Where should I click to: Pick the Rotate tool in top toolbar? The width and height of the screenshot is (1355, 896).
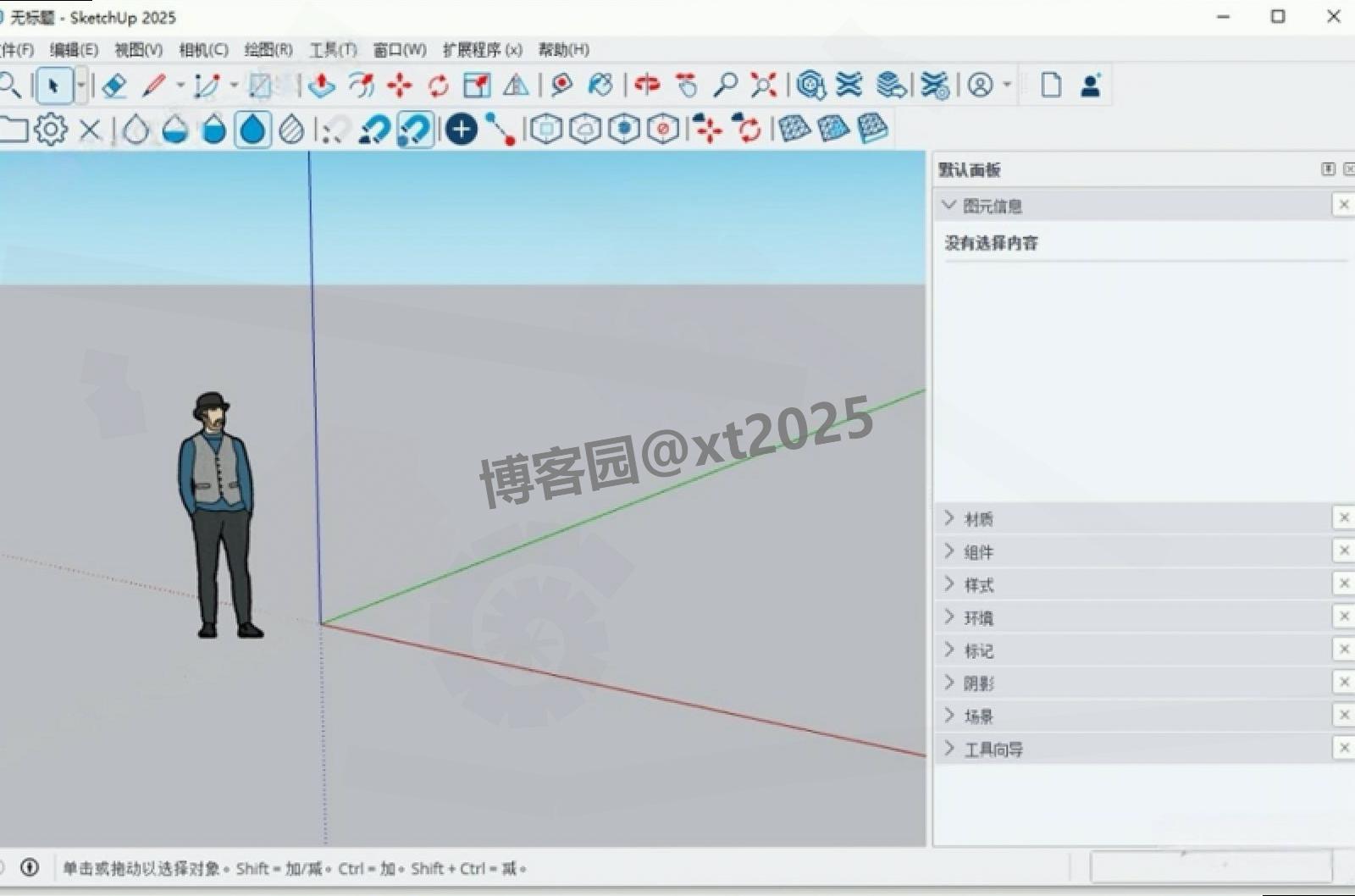click(438, 85)
